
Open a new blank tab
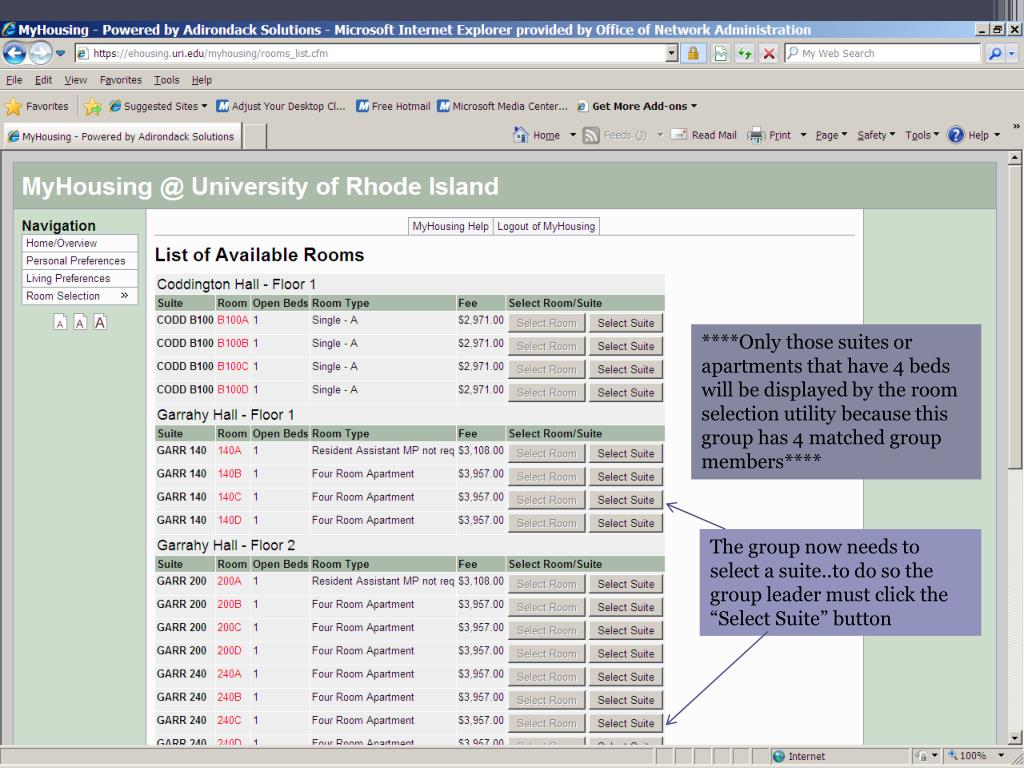coord(255,136)
